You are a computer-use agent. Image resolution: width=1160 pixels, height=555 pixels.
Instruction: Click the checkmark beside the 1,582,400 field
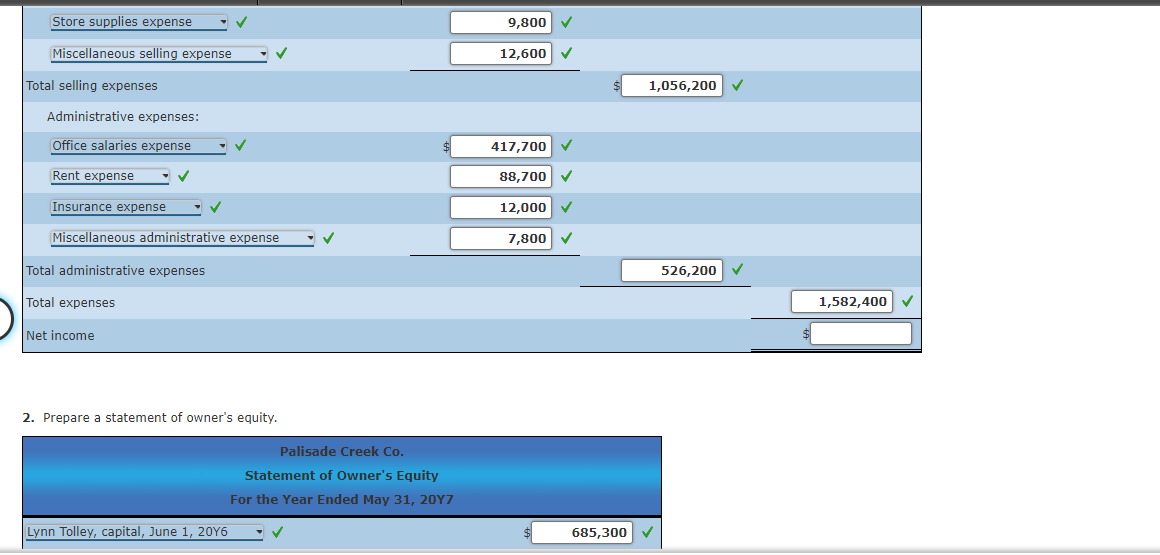[x=907, y=301]
